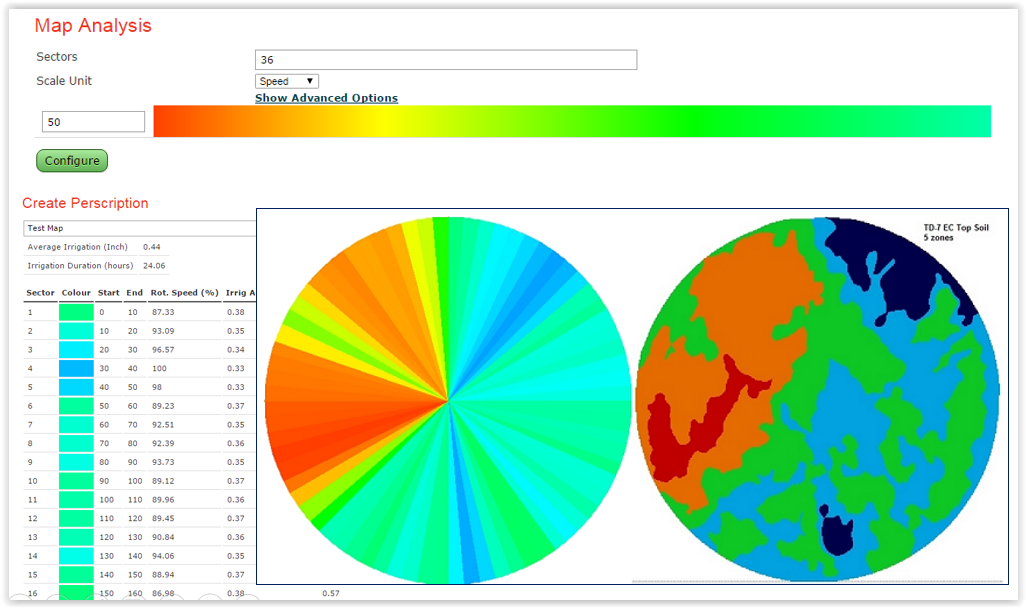Click the End column header
The width and height of the screenshot is (1026, 608).
coord(135,293)
